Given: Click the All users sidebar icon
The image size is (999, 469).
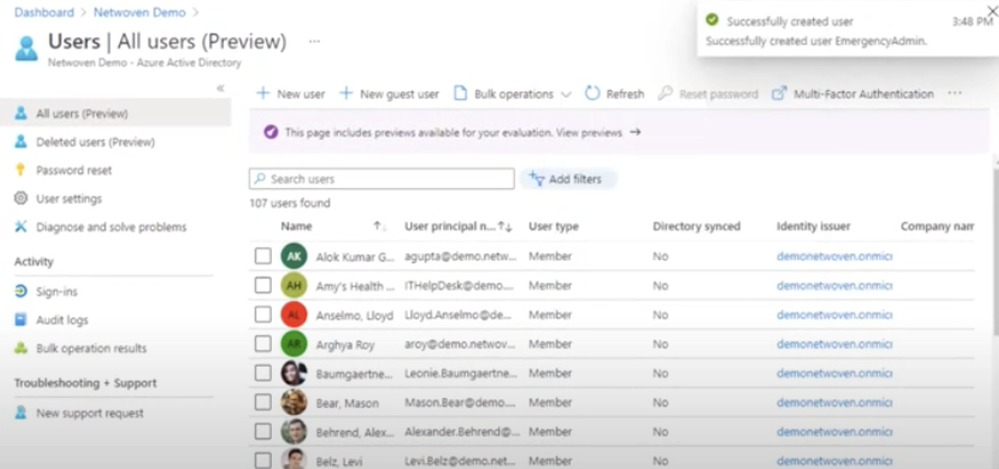Looking at the screenshot, I should click(21, 113).
